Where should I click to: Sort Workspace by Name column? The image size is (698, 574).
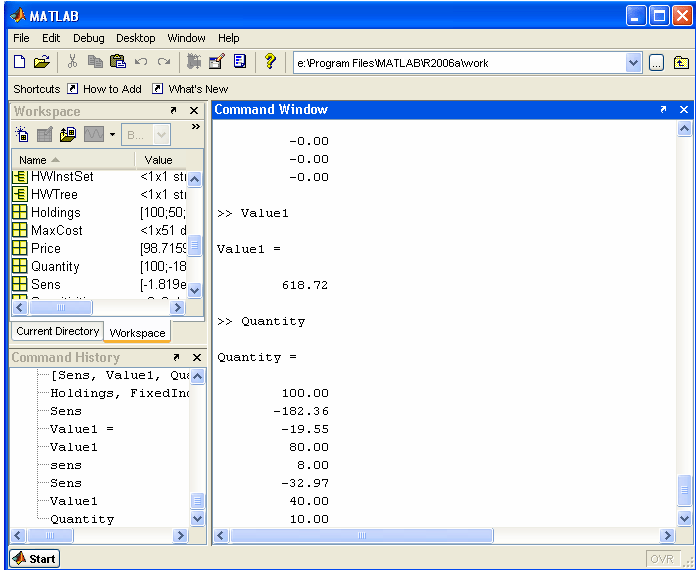pos(73,160)
